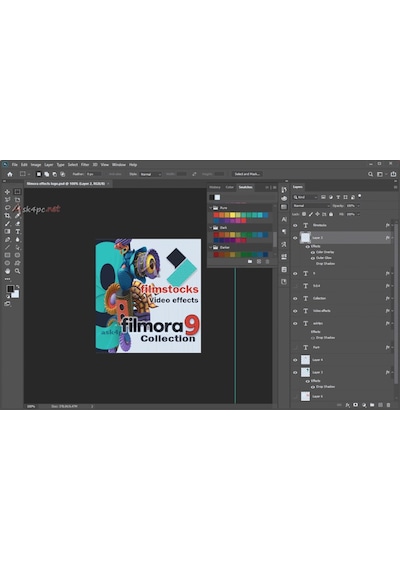
Task: Select the Horizontal Type tool
Action: click(x=17, y=232)
